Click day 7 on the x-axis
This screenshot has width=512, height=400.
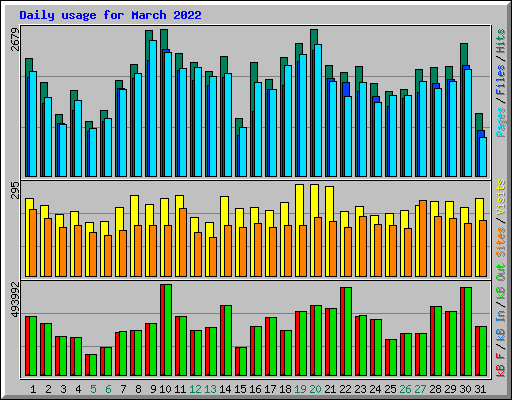(x=123, y=389)
